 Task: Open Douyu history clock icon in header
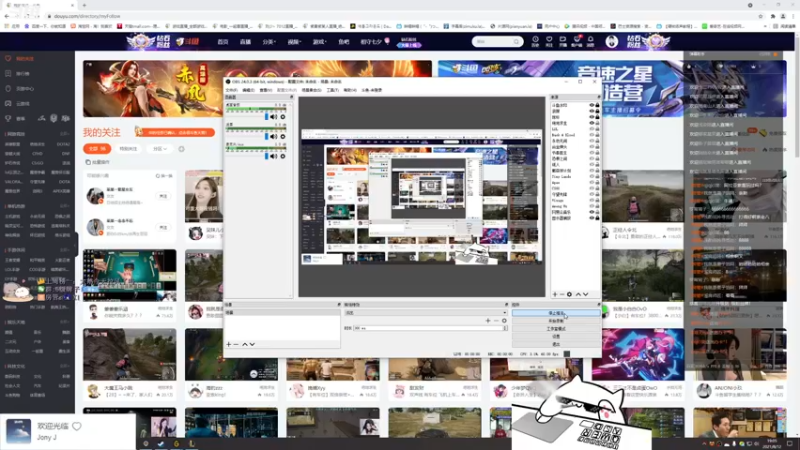pos(535,40)
